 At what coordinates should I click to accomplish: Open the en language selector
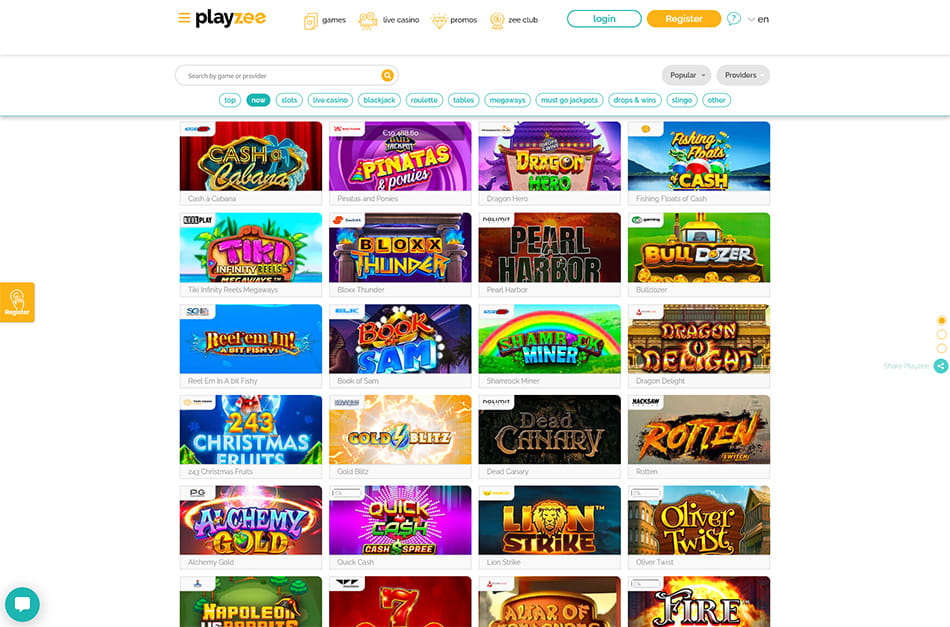[758, 19]
